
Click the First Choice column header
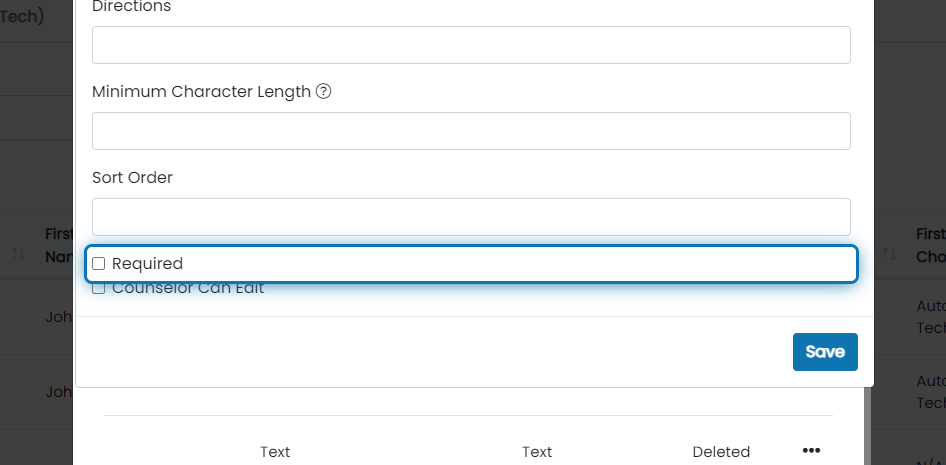(931, 245)
